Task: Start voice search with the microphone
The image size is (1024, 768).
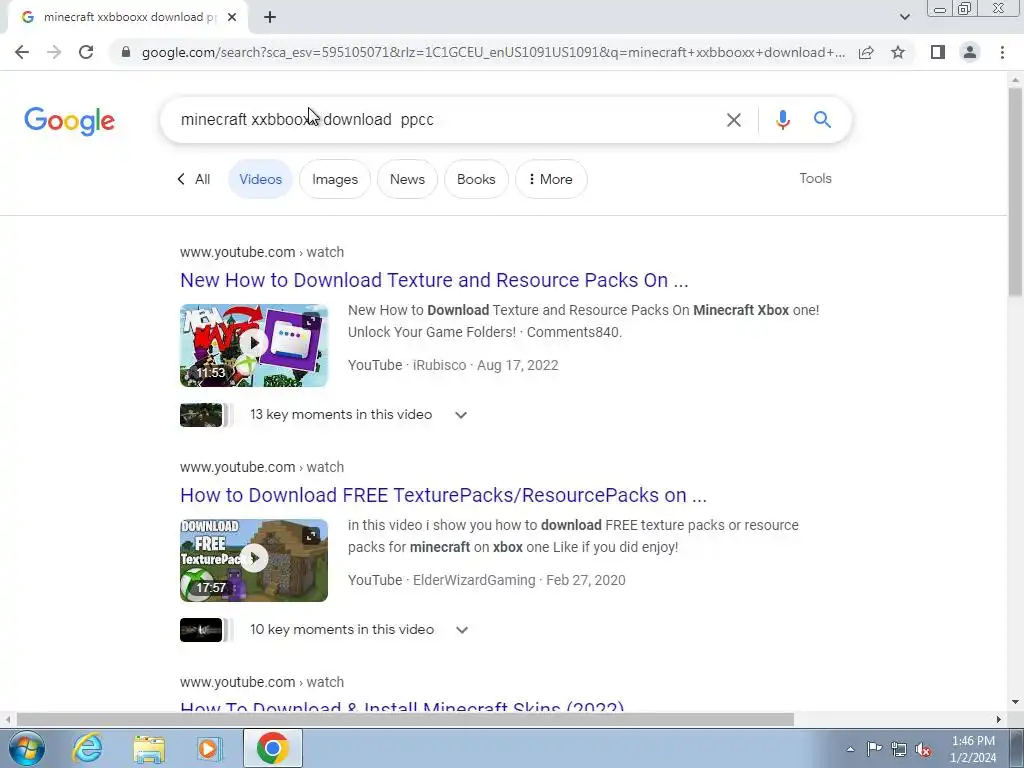Action: pyautogui.click(x=782, y=120)
